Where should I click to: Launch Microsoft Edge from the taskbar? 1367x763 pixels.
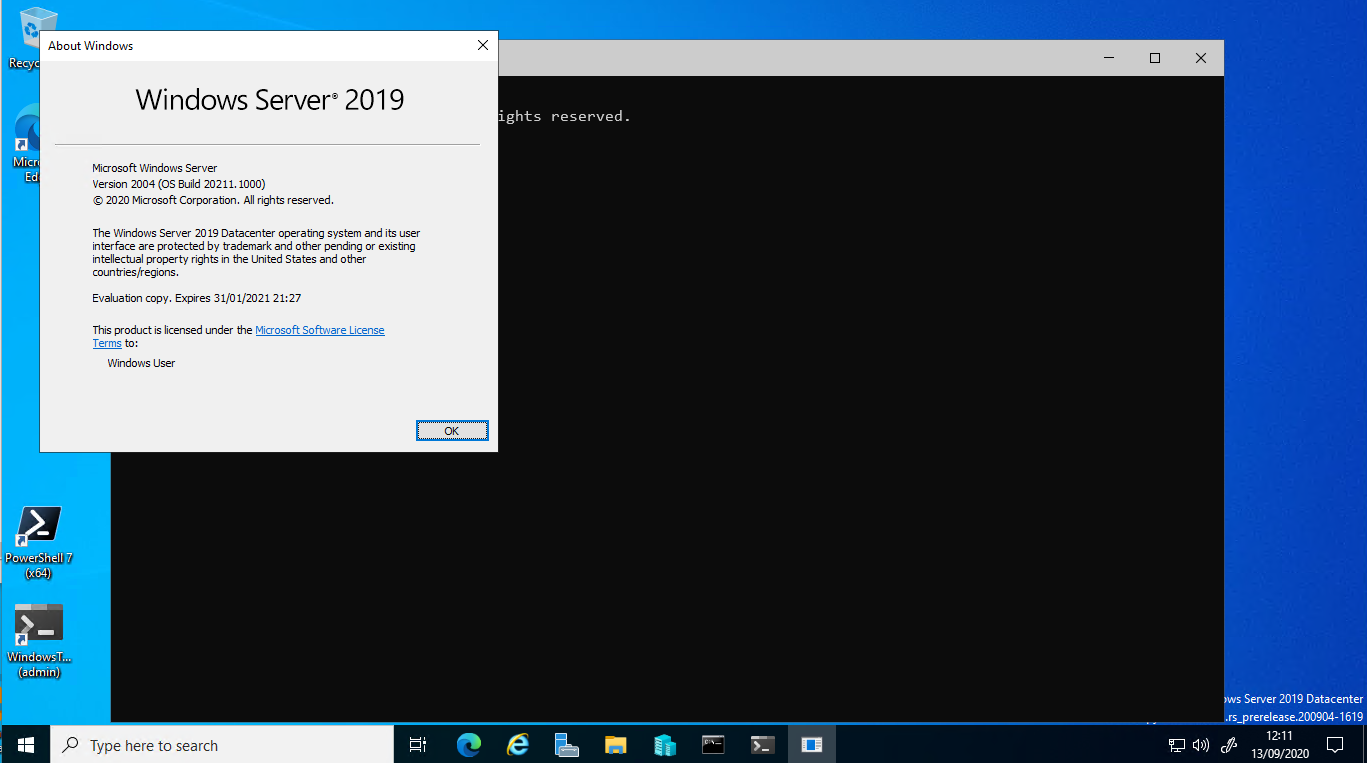(x=468, y=745)
